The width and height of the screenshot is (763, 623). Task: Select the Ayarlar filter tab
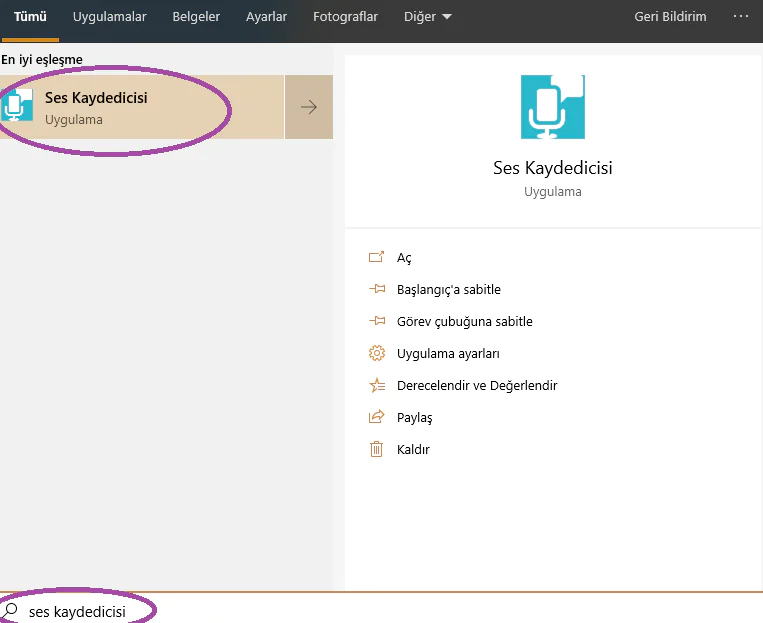coord(266,17)
